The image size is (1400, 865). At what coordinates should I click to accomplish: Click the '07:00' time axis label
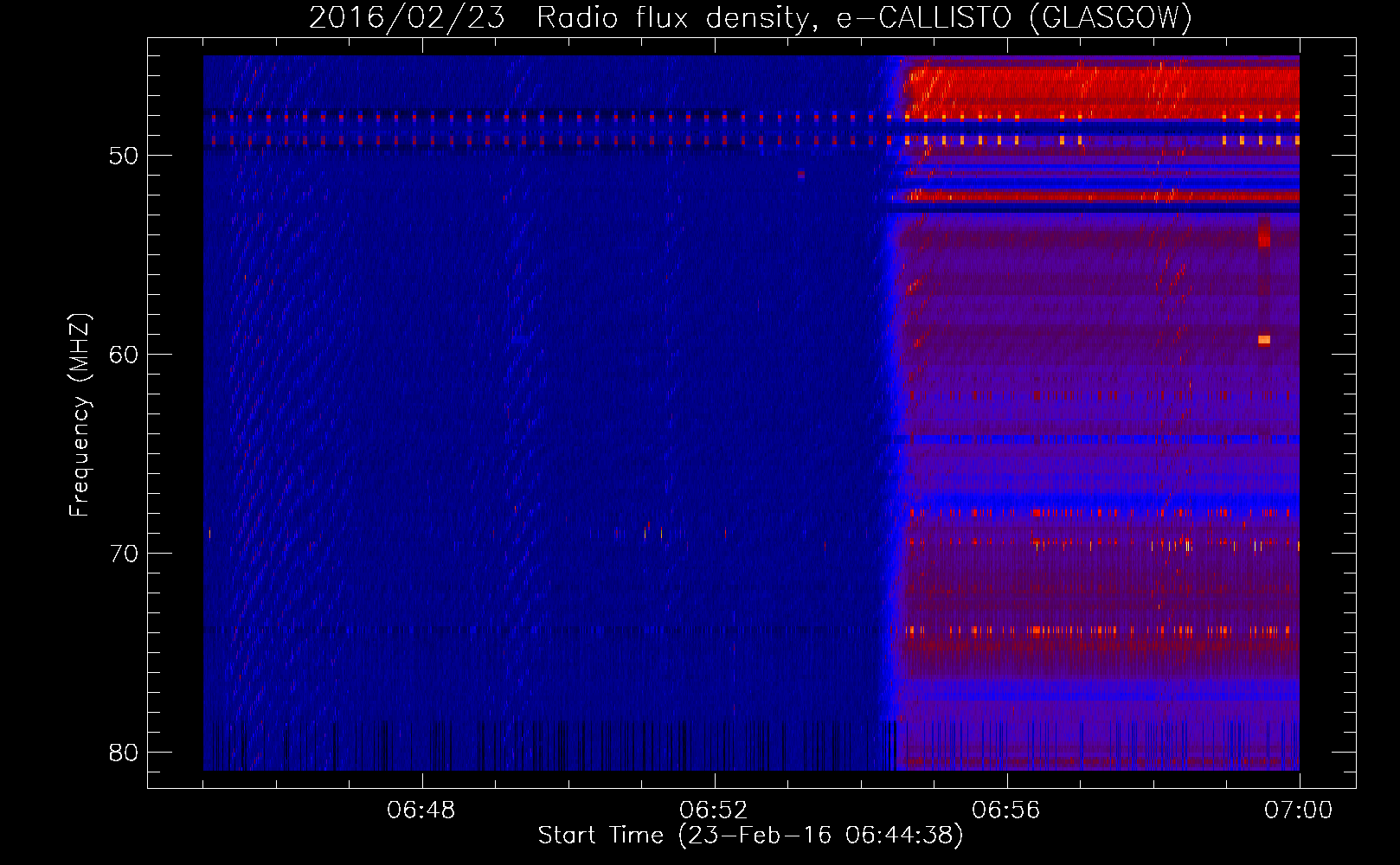(1299, 811)
